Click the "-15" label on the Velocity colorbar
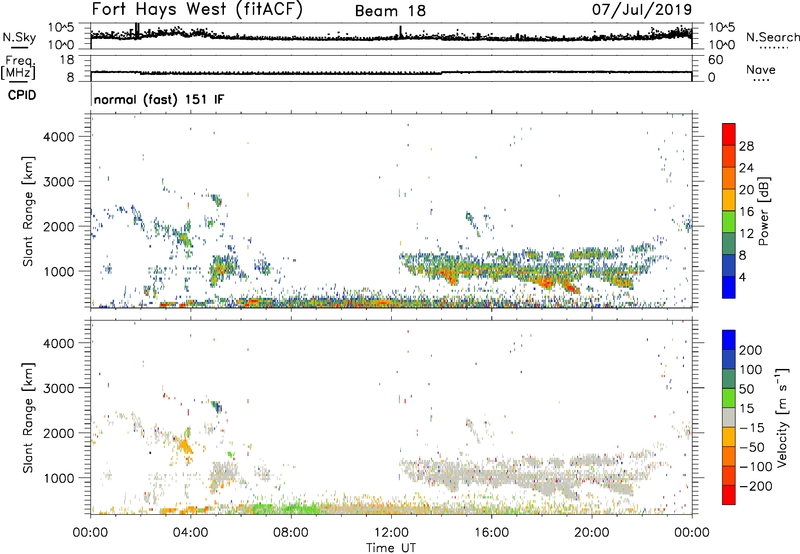Viewport: 800px width, 554px height. (753, 428)
